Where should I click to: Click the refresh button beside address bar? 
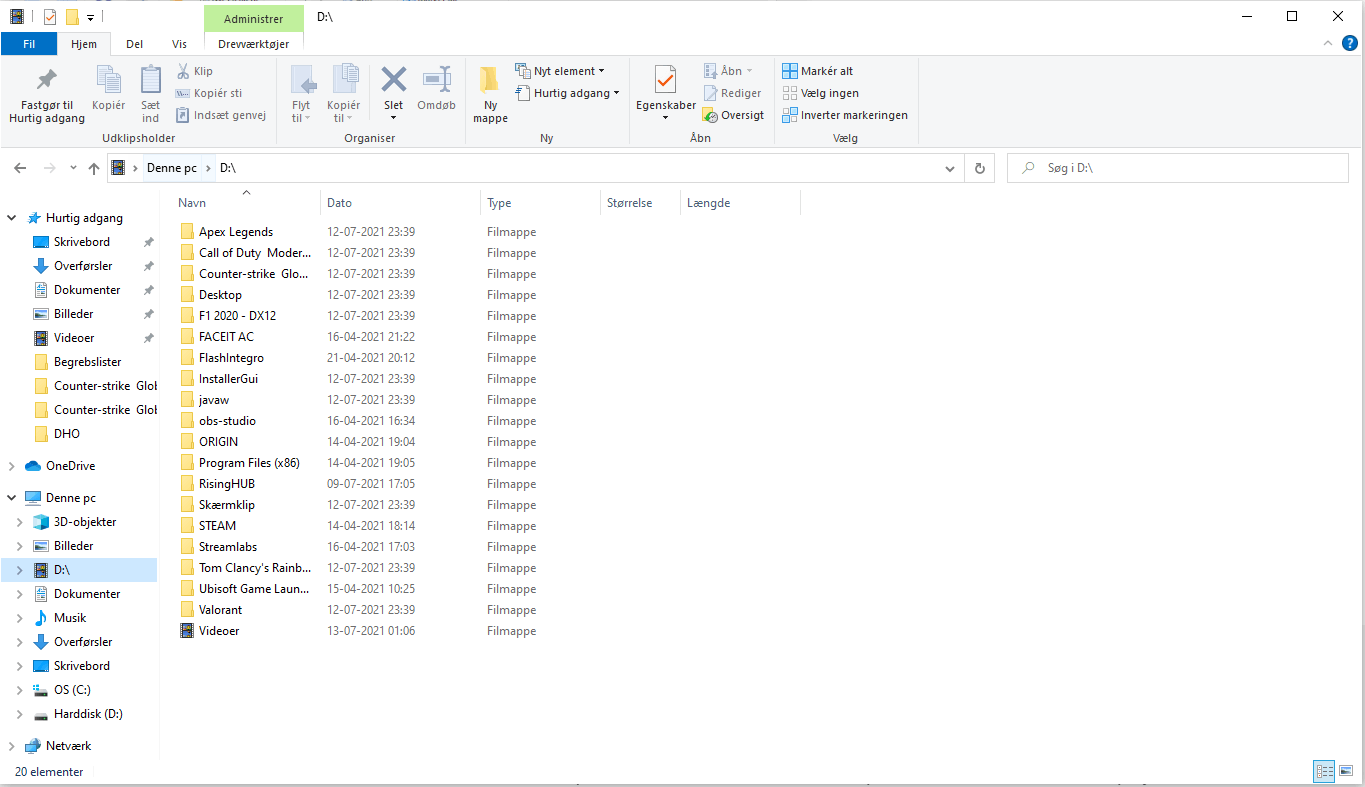(x=980, y=168)
